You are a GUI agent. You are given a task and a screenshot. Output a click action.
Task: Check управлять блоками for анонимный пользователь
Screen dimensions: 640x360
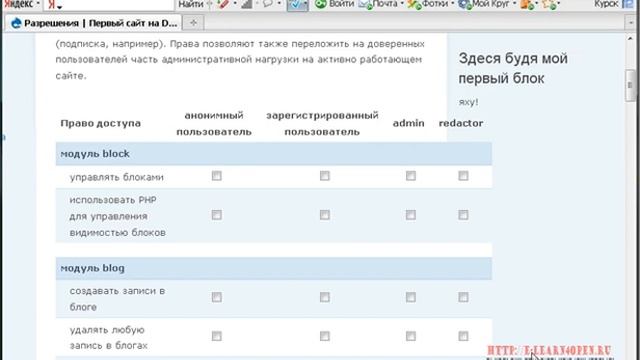[x=217, y=176]
